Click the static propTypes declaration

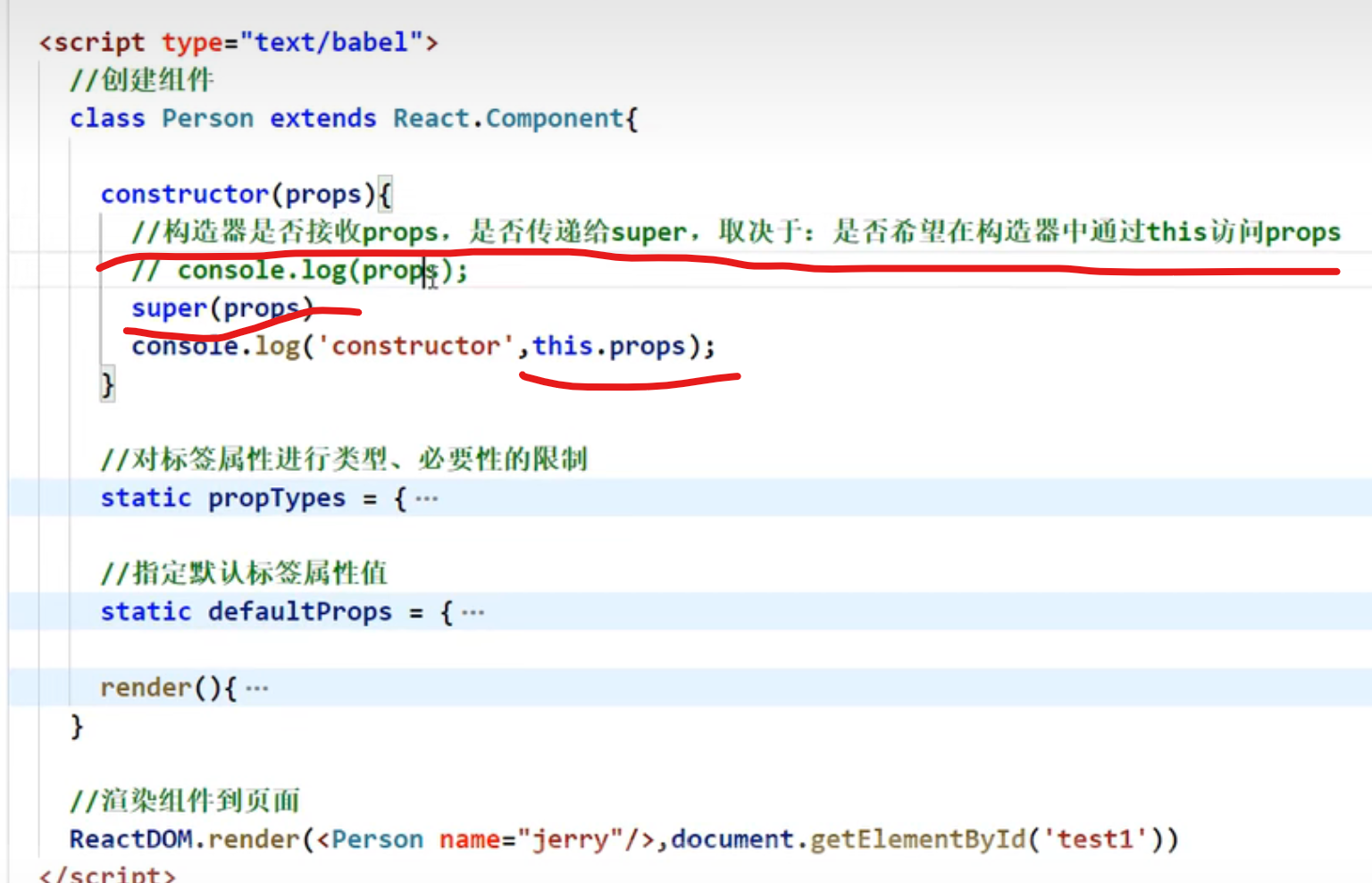254,498
